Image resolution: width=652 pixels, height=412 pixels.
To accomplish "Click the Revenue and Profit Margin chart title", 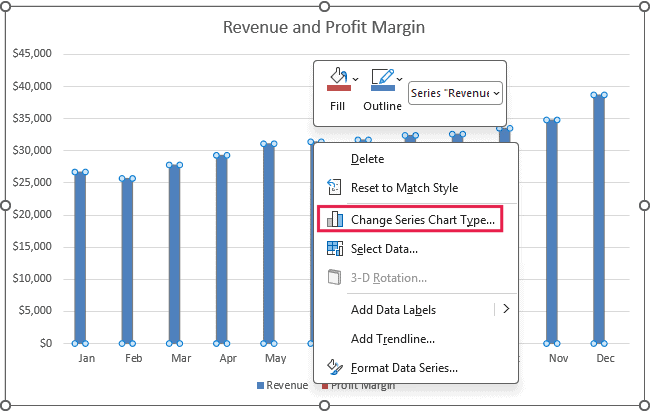I will [324, 27].
